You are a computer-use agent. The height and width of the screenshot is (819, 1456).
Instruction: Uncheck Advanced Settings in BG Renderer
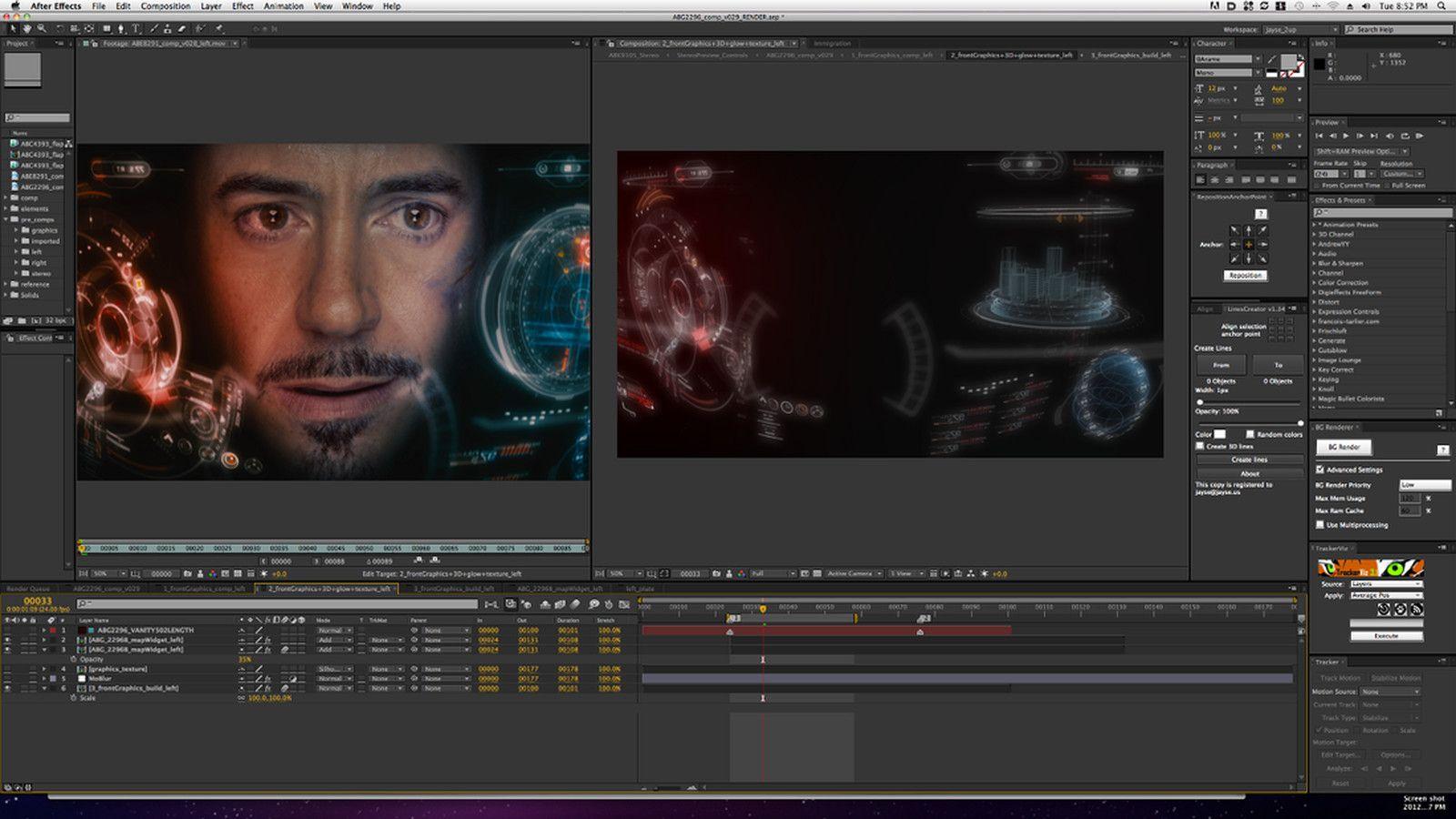pyautogui.click(x=1319, y=470)
